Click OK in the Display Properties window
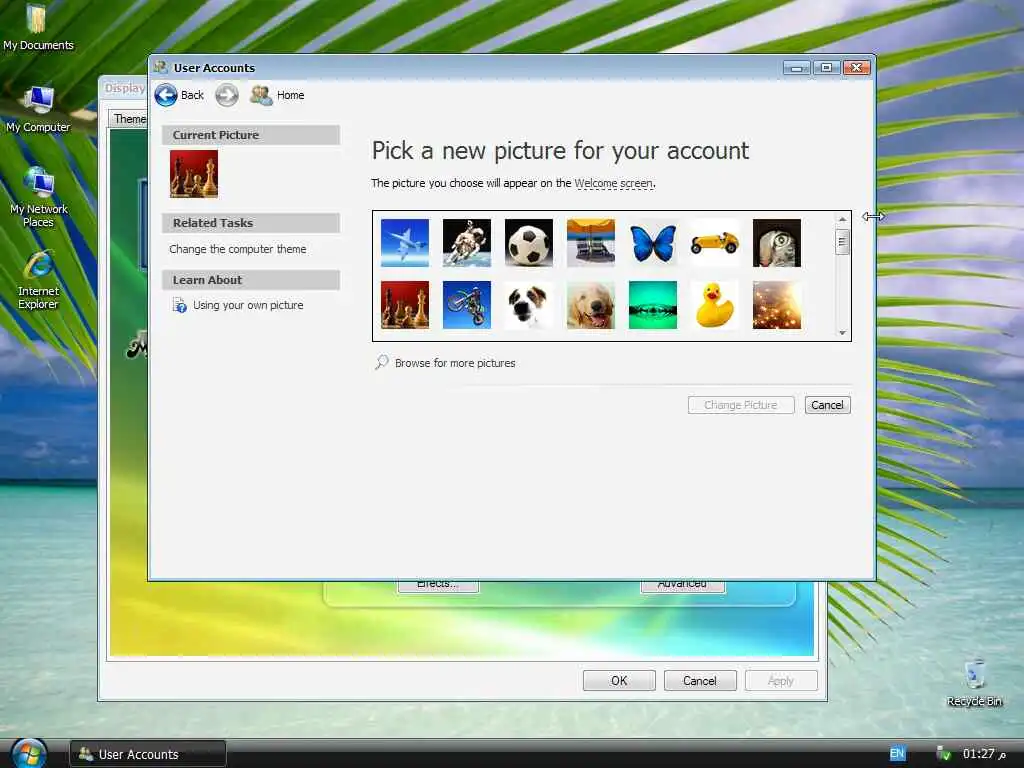The height and width of the screenshot is (768, 1024). (x=619, y=680)
